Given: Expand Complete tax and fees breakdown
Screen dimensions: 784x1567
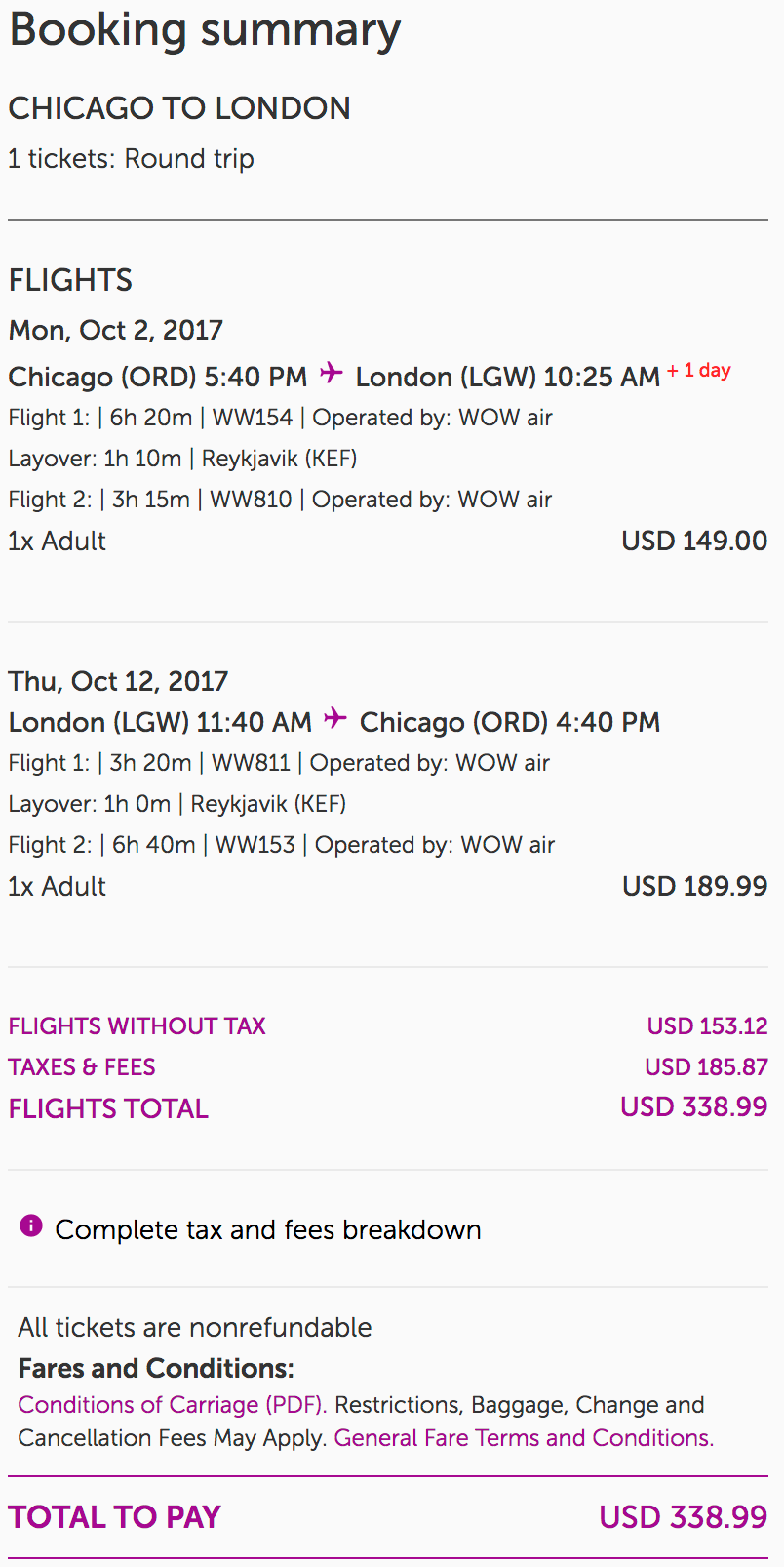Looking at the screenshot, I should click(x=268, y=1229).
